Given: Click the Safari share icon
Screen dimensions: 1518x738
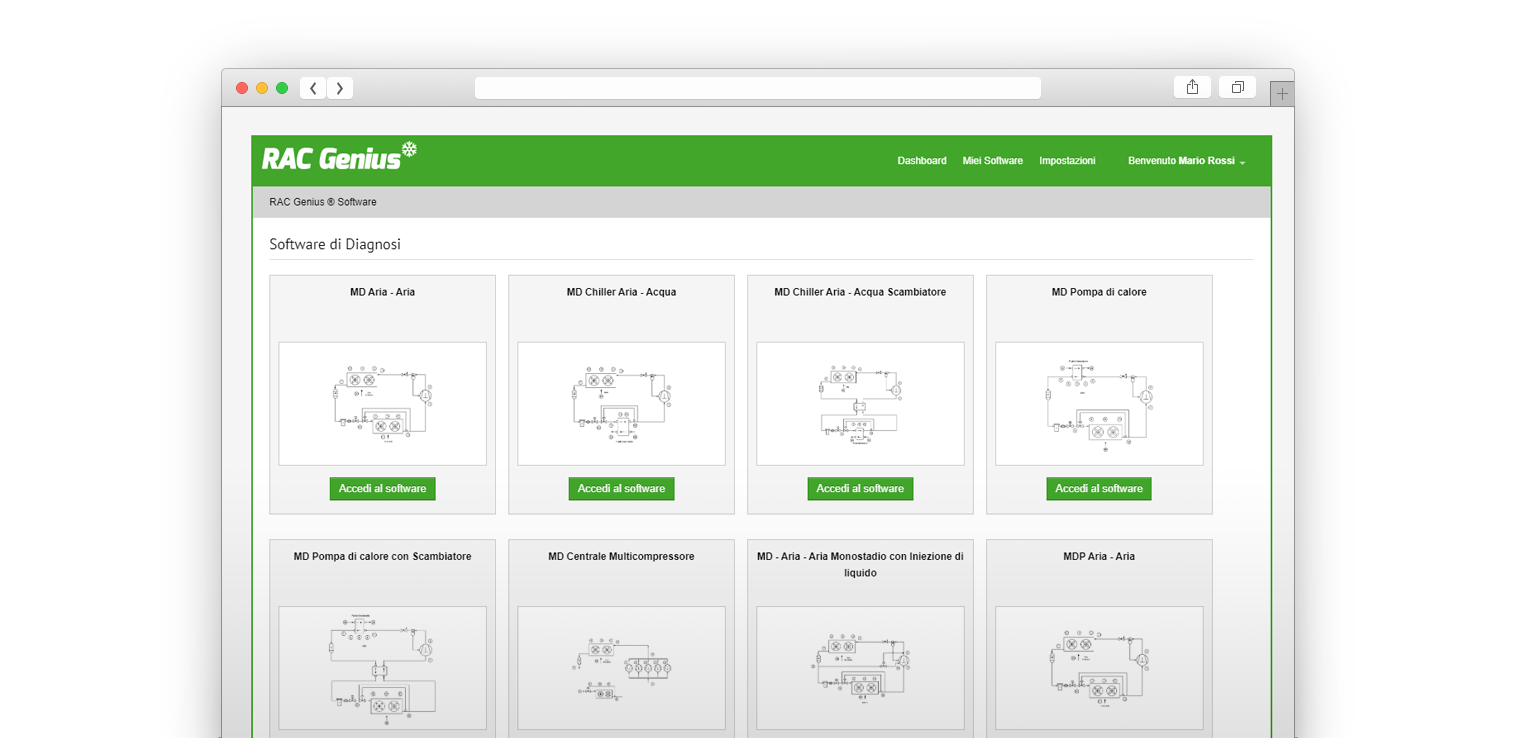Looking at the screenshot, I should [x=1192, y=87].
